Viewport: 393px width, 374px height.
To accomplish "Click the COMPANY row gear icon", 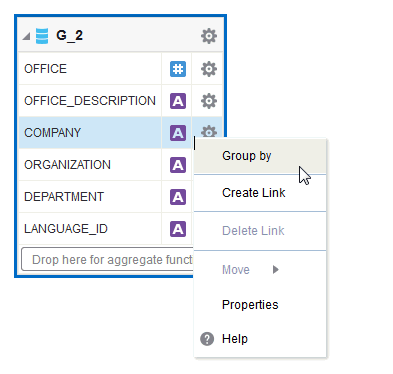I will click(209, 131).
